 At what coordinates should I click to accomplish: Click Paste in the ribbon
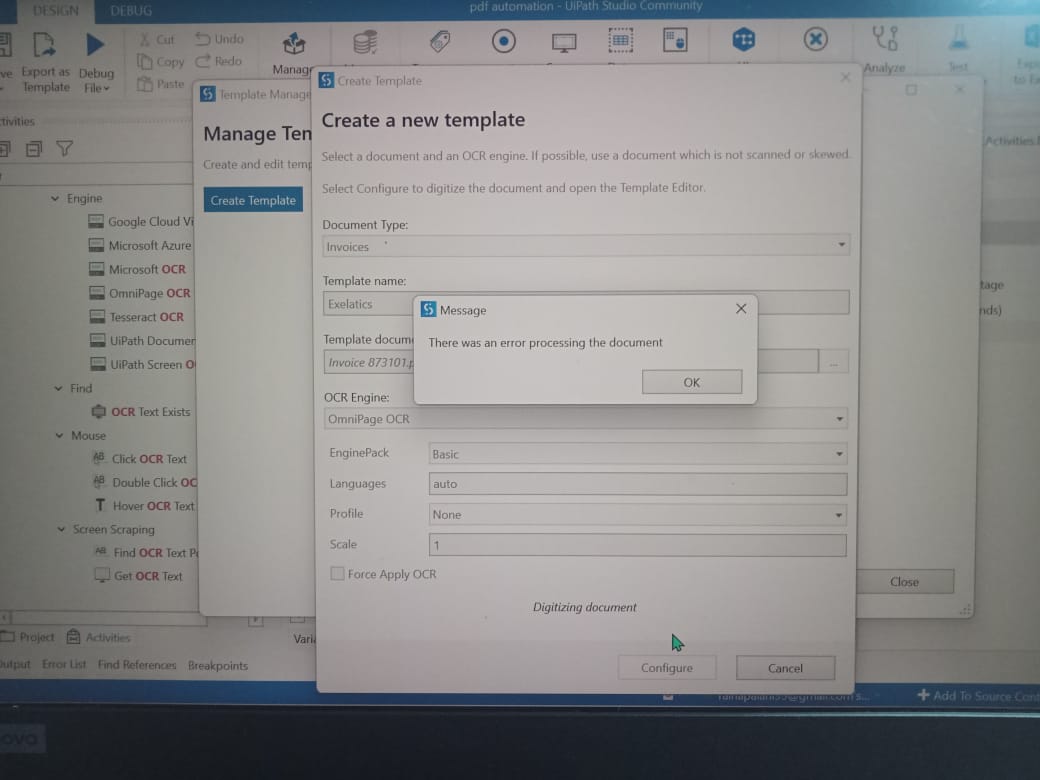coord(161,84)
